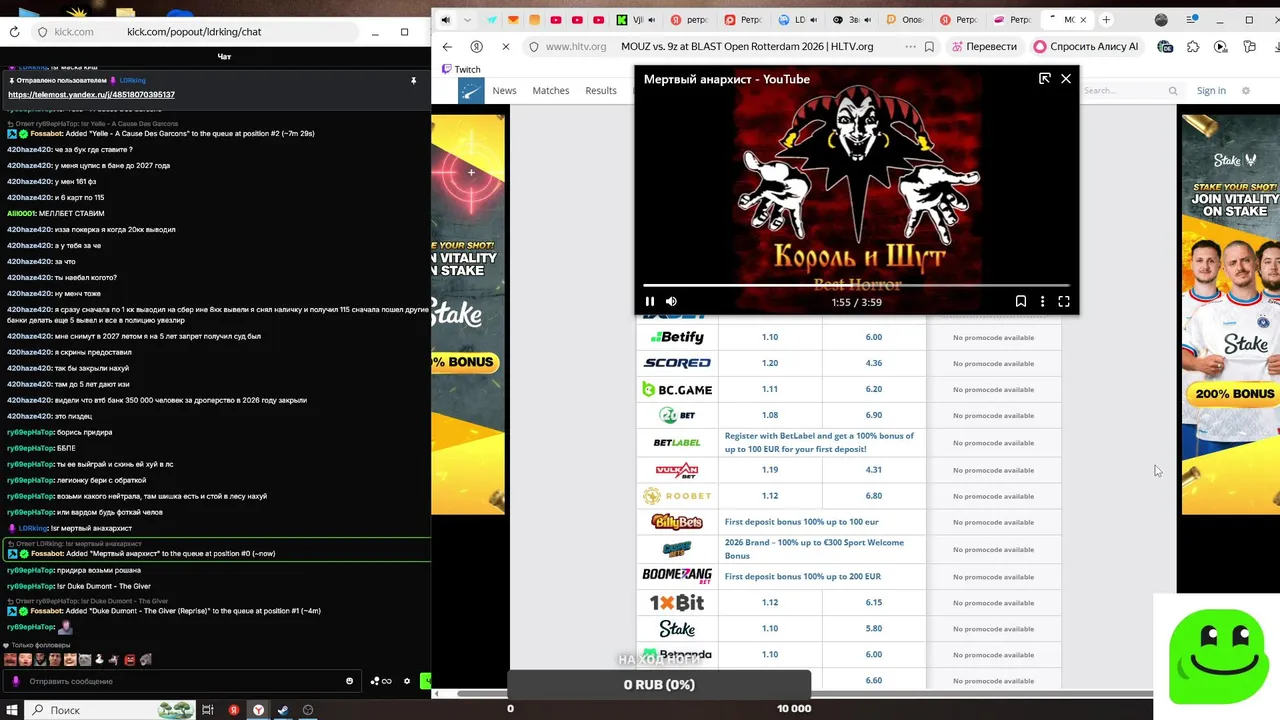Click Stake 200% bonus ad on right
Viewport: 1280px width, 720px height.
(x=1230, y=315)
